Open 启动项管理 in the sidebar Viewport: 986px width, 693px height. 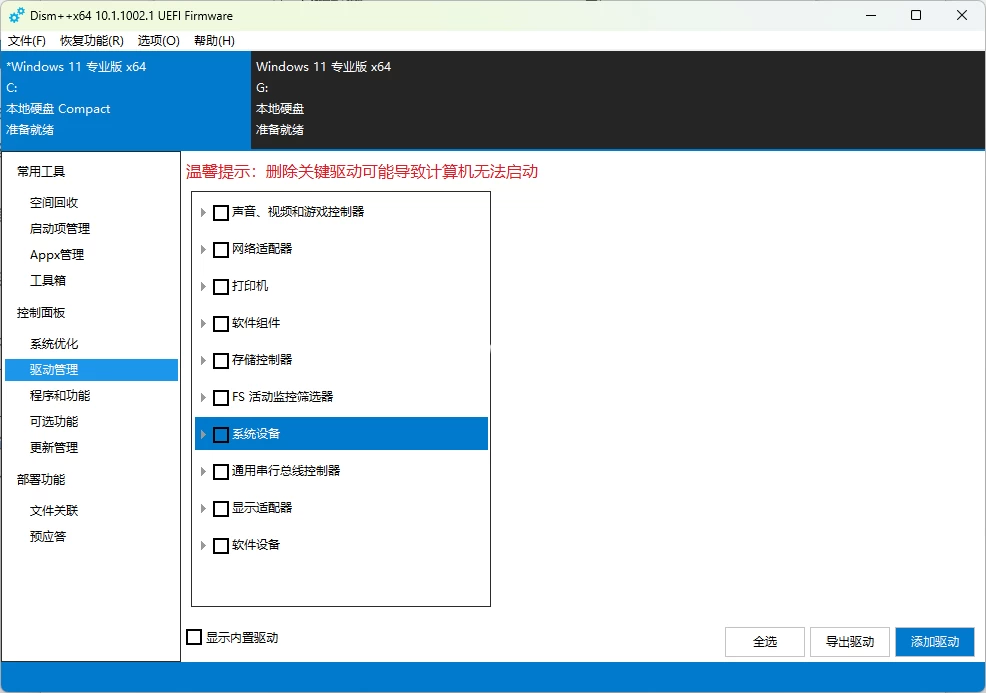(x=60, y=228)
